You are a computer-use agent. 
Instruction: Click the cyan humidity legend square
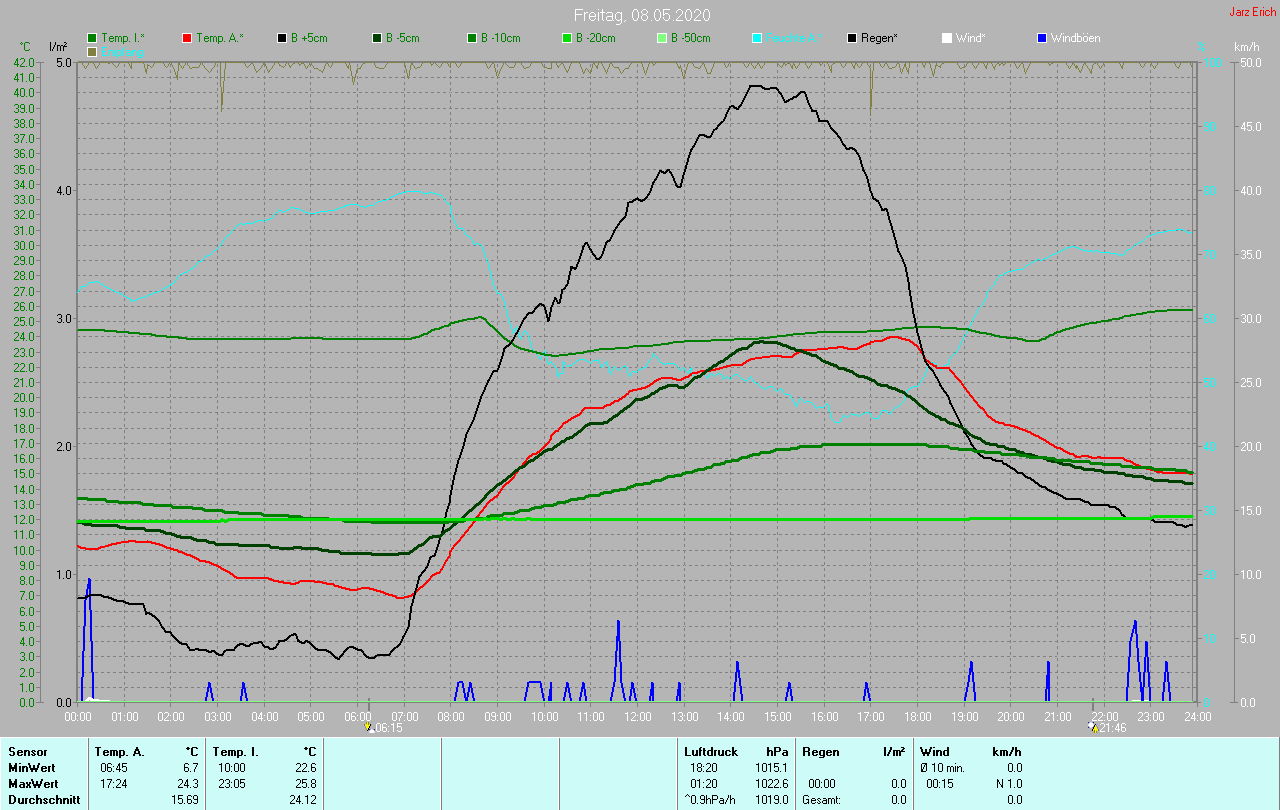click(757, 38)
